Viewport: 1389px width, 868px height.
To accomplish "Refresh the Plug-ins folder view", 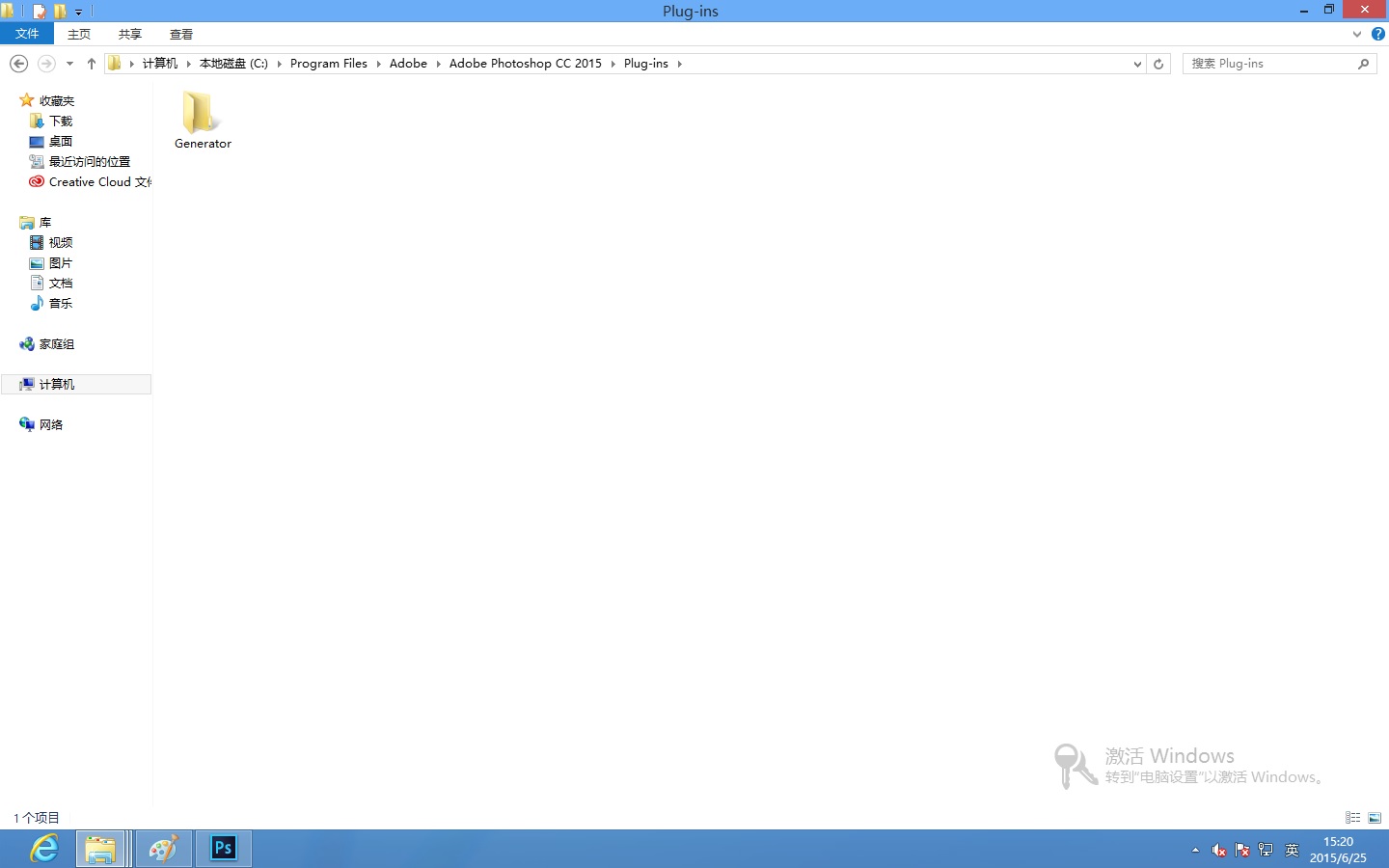I will point(1158,64).
